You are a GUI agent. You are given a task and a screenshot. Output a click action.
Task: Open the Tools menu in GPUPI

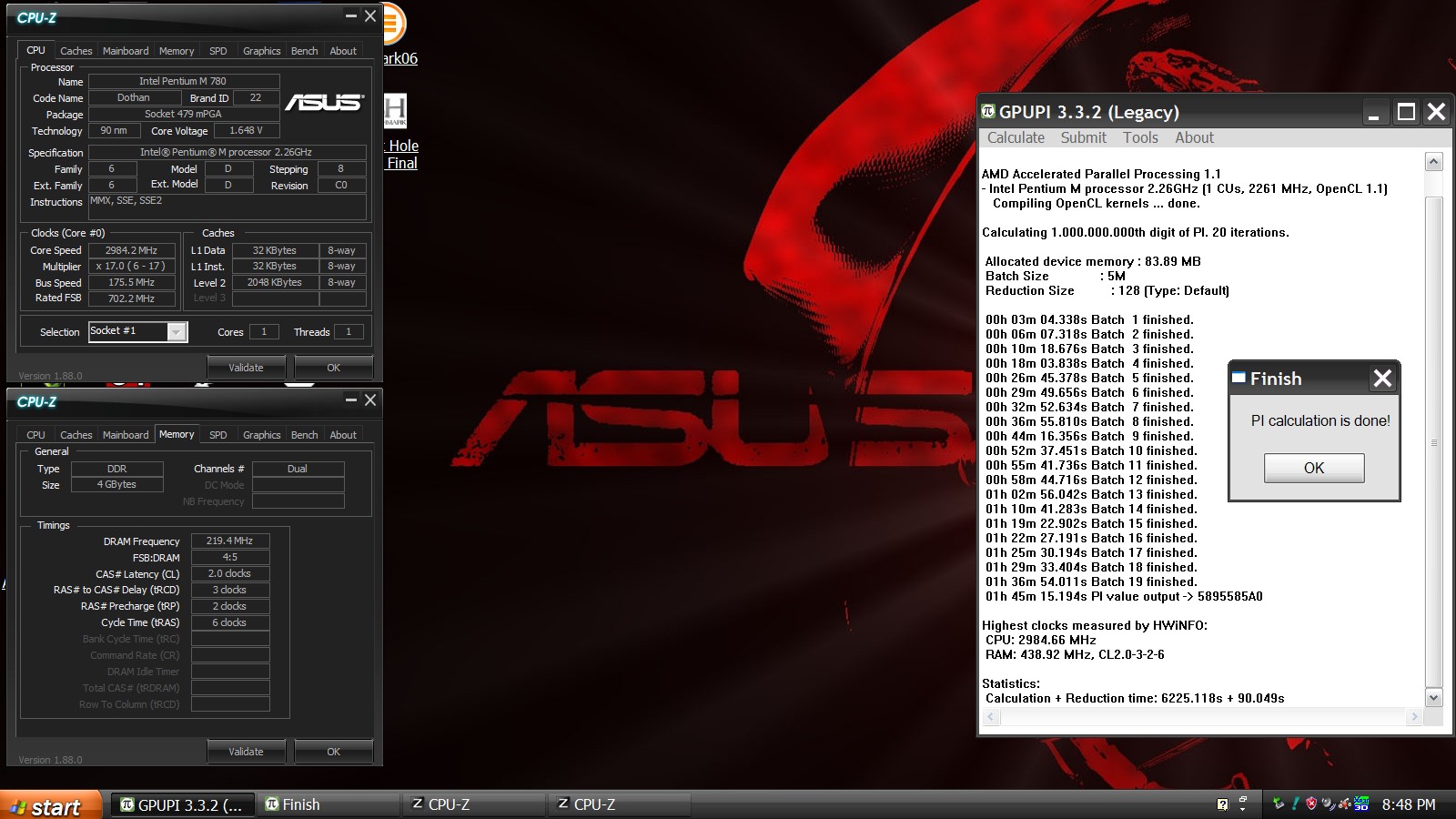point(1140,137)
